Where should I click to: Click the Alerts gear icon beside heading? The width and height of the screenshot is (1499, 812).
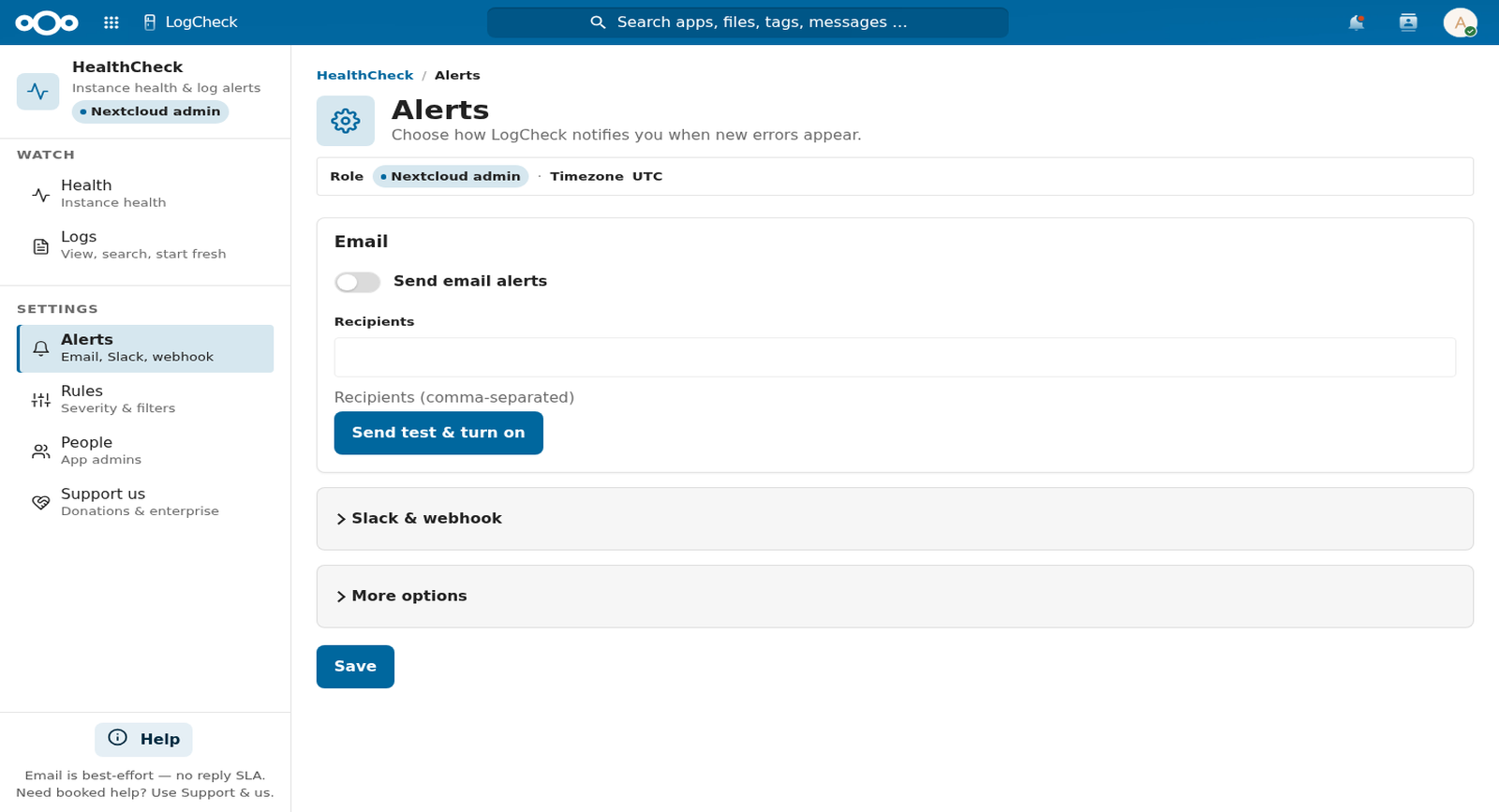pyautogui.click(x=346, y=121)
